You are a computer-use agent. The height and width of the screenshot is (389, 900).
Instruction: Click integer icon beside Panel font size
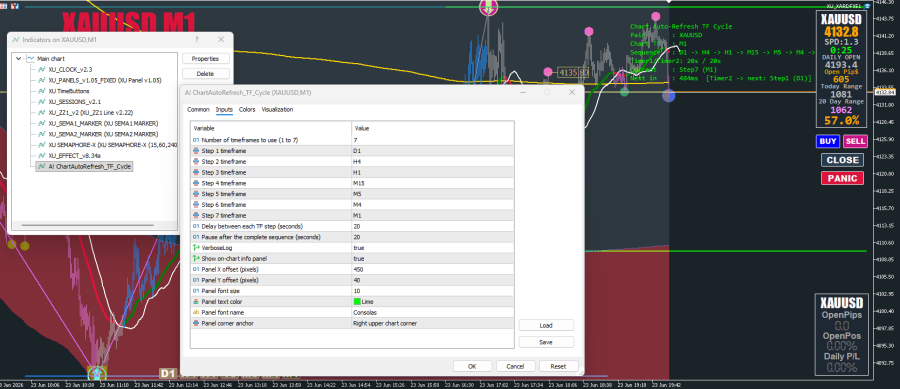click(196, 291)
